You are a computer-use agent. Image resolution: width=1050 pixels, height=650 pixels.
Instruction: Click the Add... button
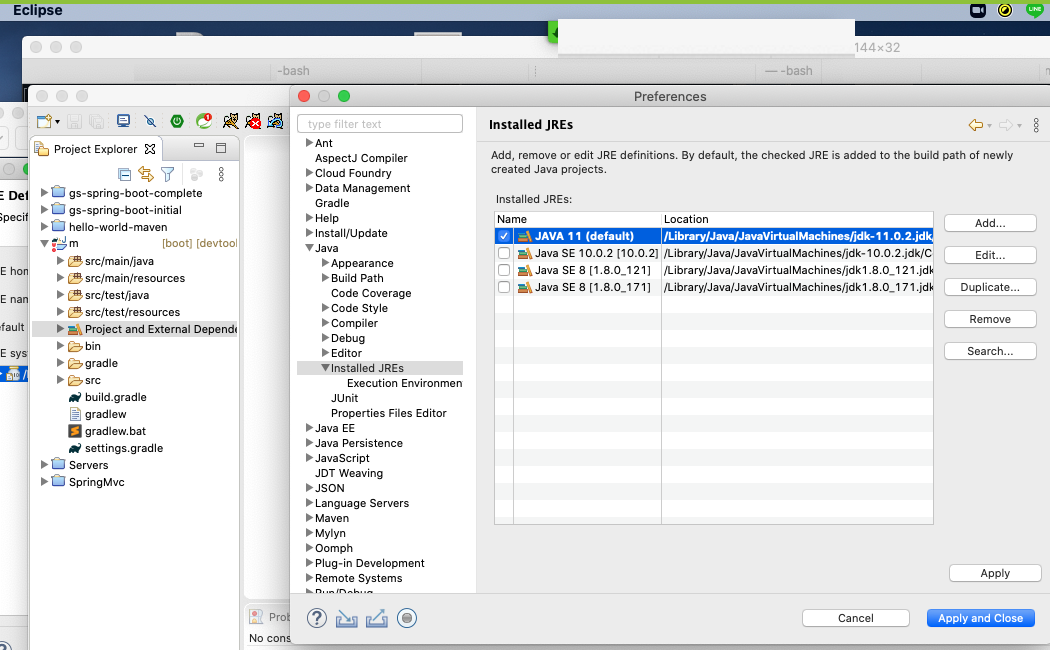[x=990, y=224]
